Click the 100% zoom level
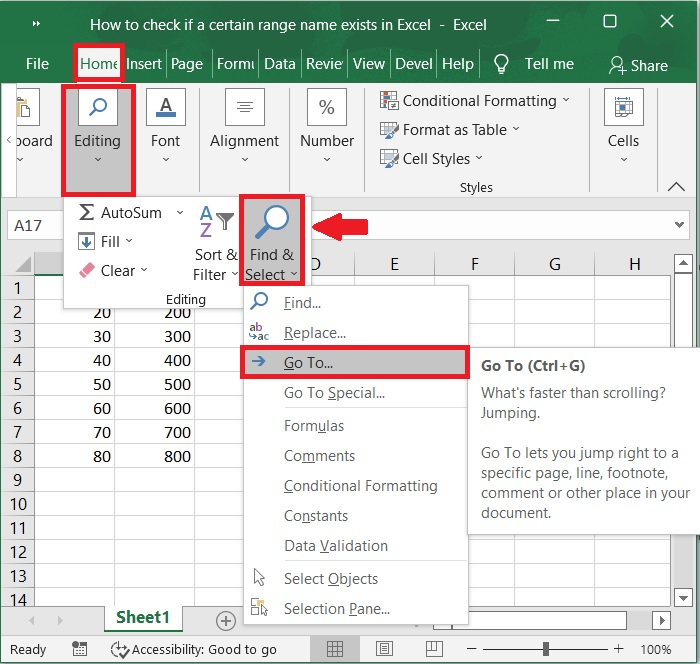The image size is (700, 664). click(x=655, y=649)
